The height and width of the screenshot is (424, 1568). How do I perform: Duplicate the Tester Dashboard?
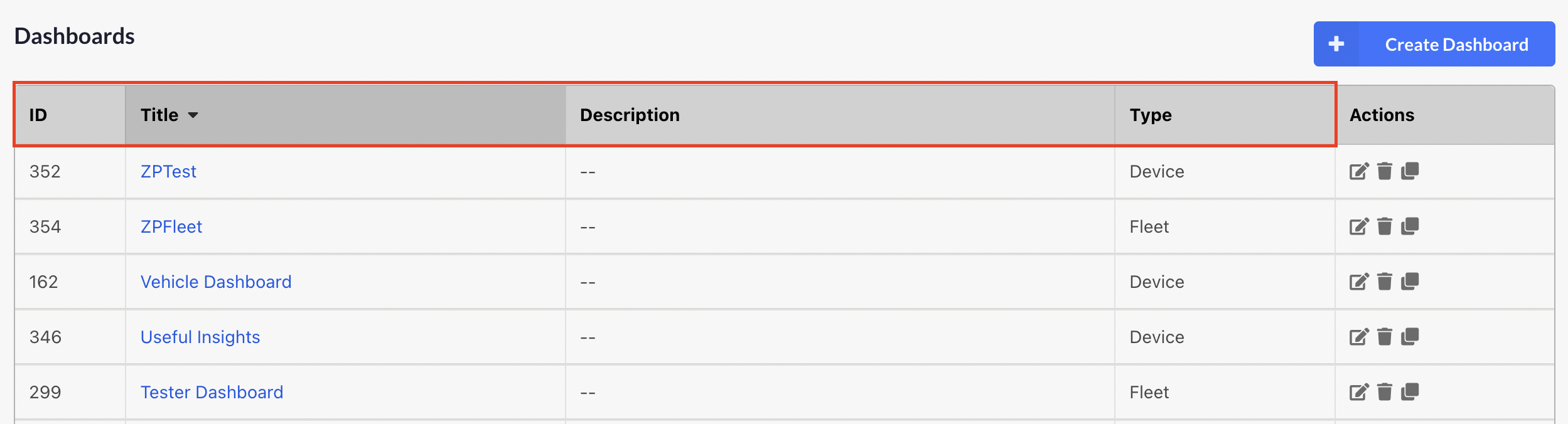point(1410,392)
